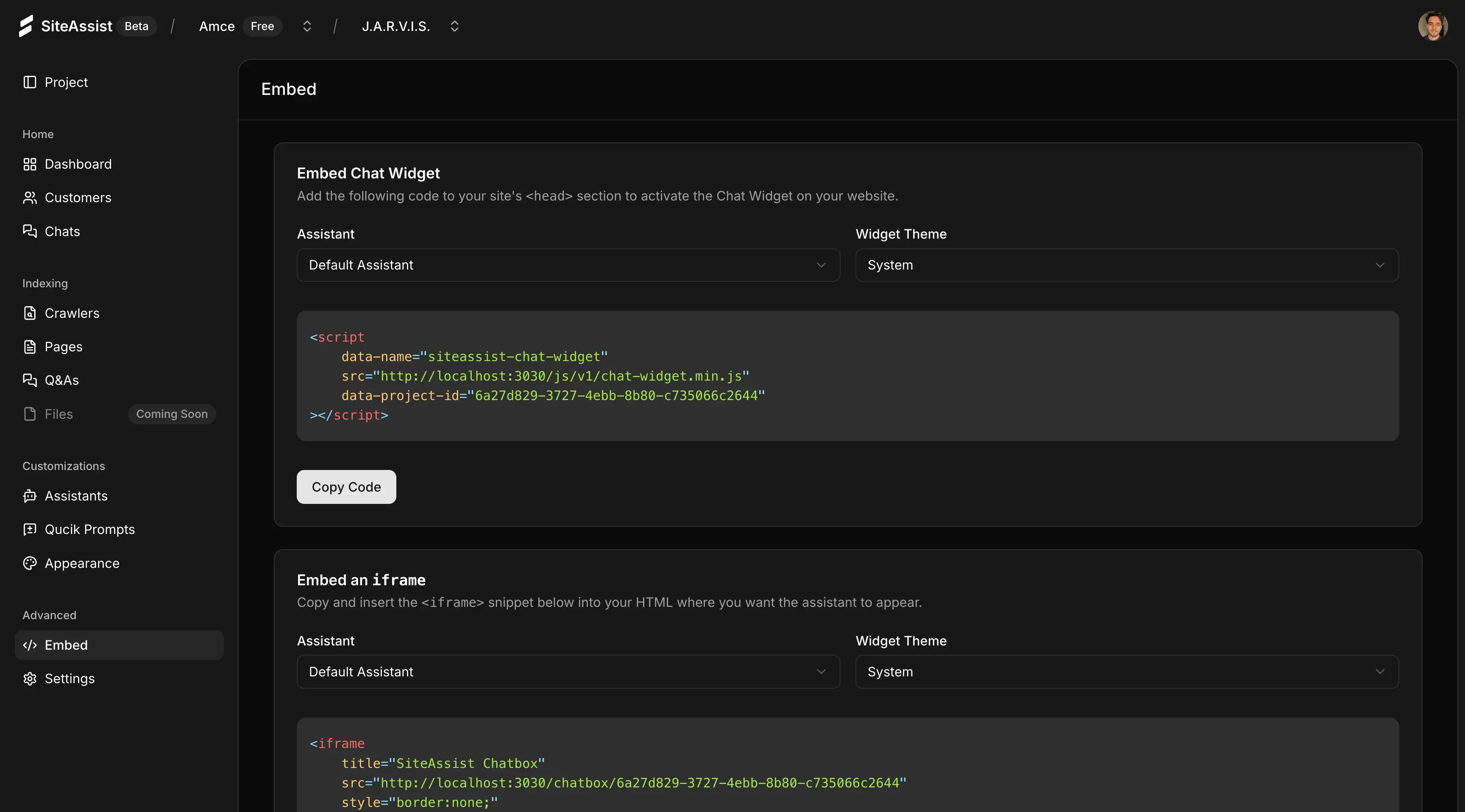Click the Free plan badge
The height and width of the screenshot is (812, 1465).
tap(262, 26)
